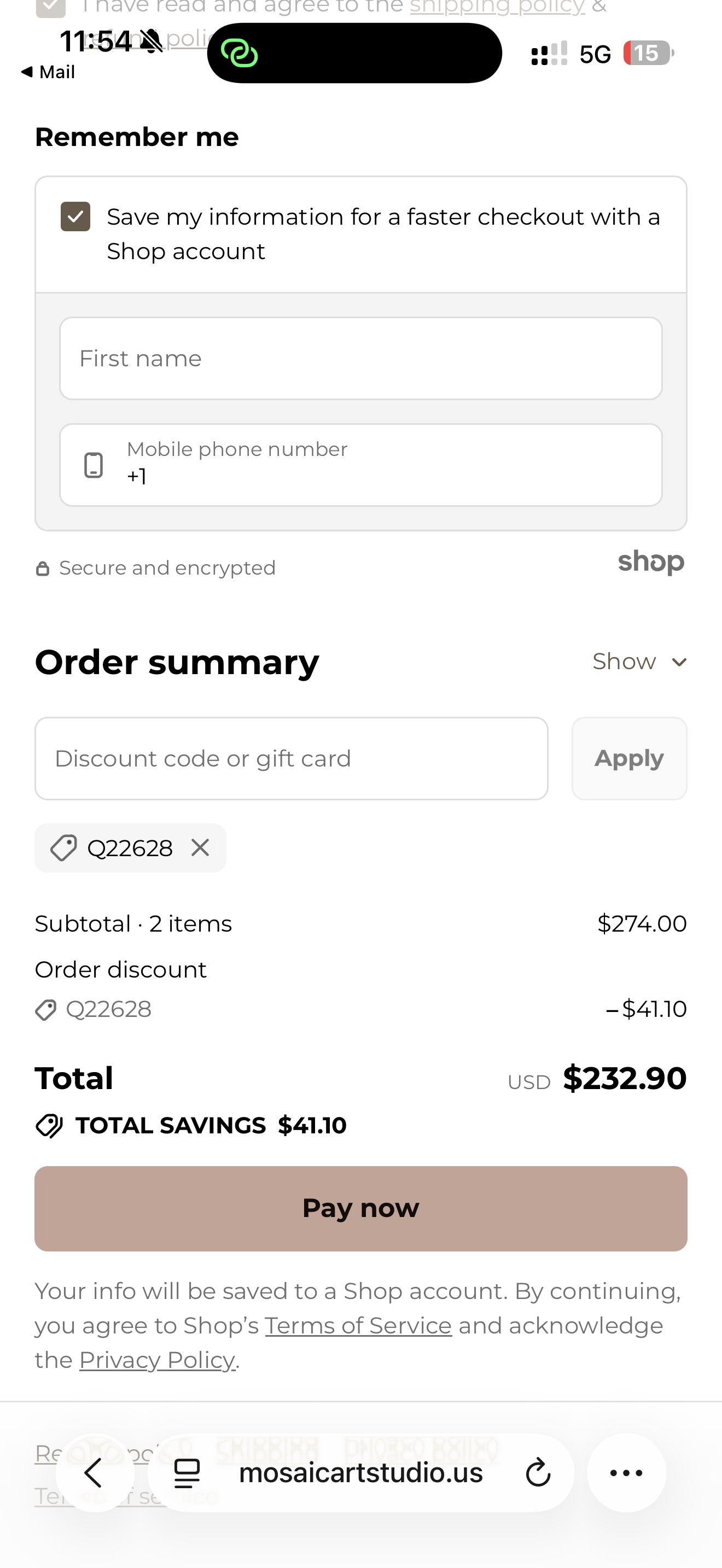This screenshot has width=722, height=1568.
Task: Focus the Mobile phone number field
Action: pos(389,465)
